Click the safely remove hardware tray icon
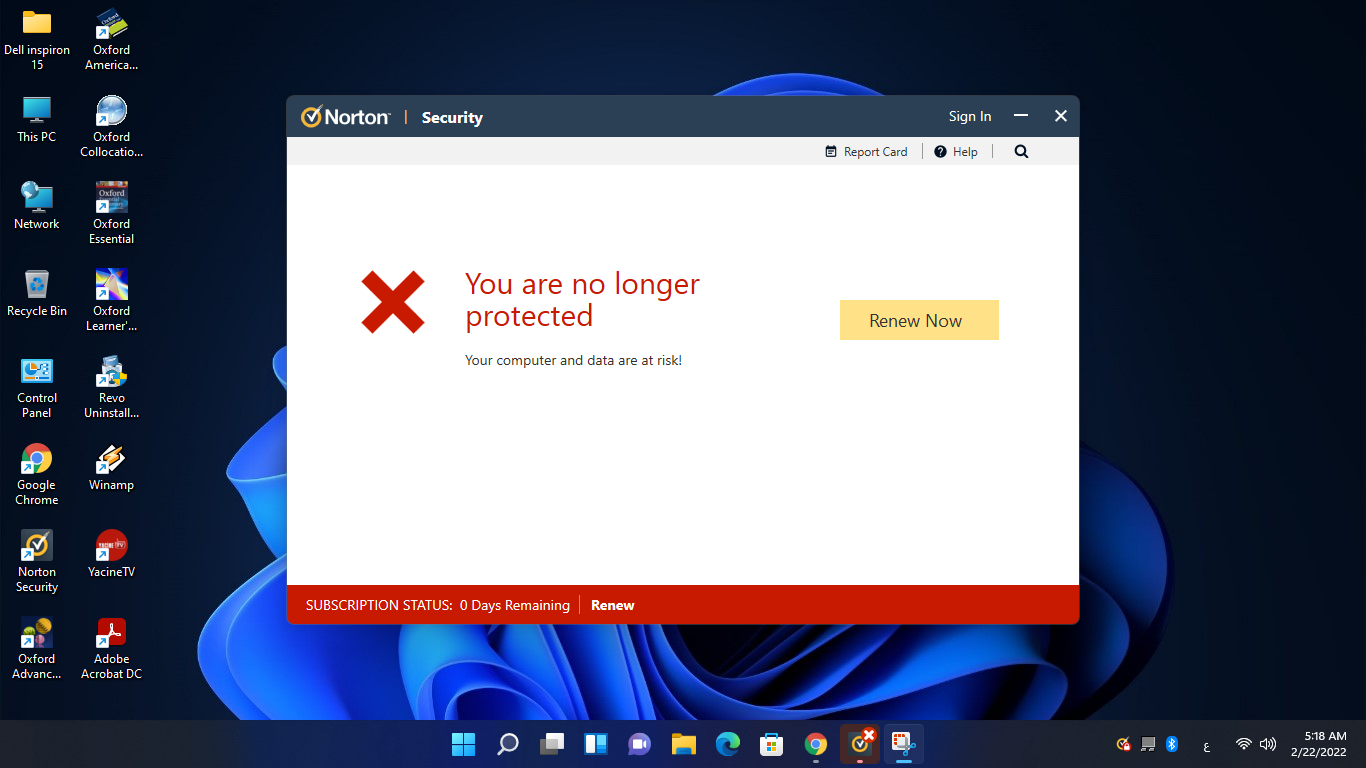Viewport: 1366px width, 768px height. [x=1148, y=744]
